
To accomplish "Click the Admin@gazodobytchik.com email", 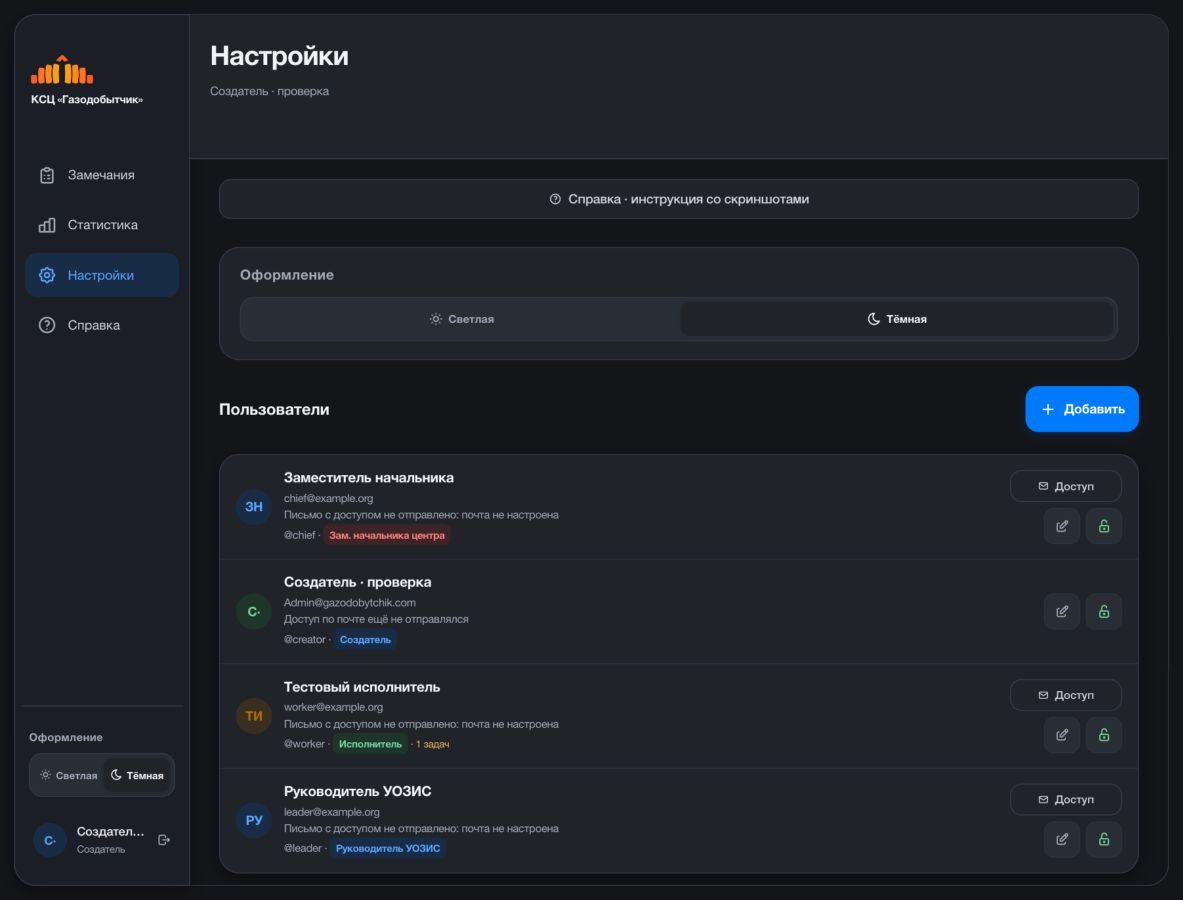I will [x=349, y=603].
